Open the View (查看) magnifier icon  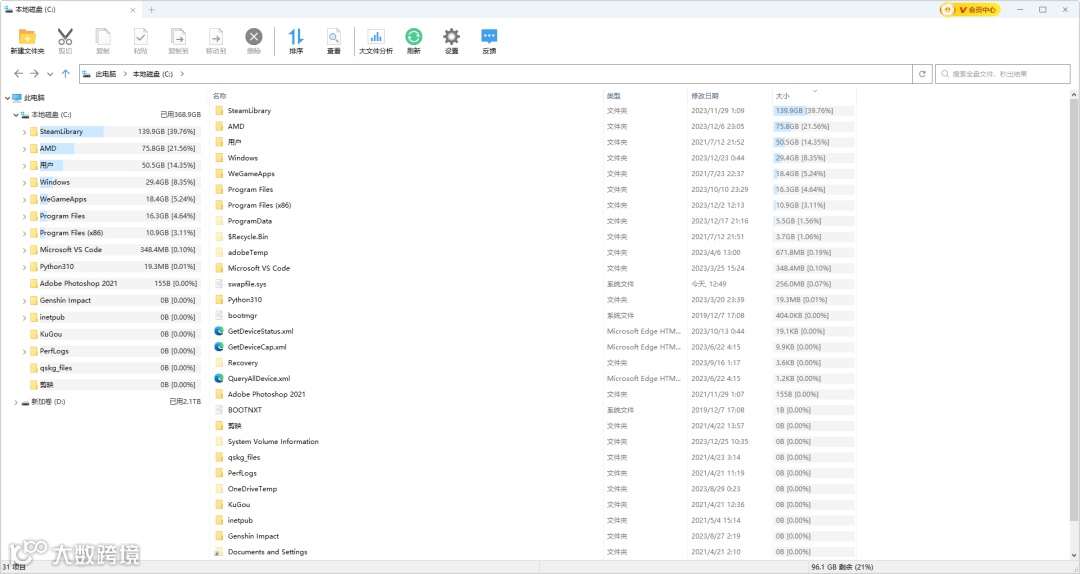[x=333, y=37]
